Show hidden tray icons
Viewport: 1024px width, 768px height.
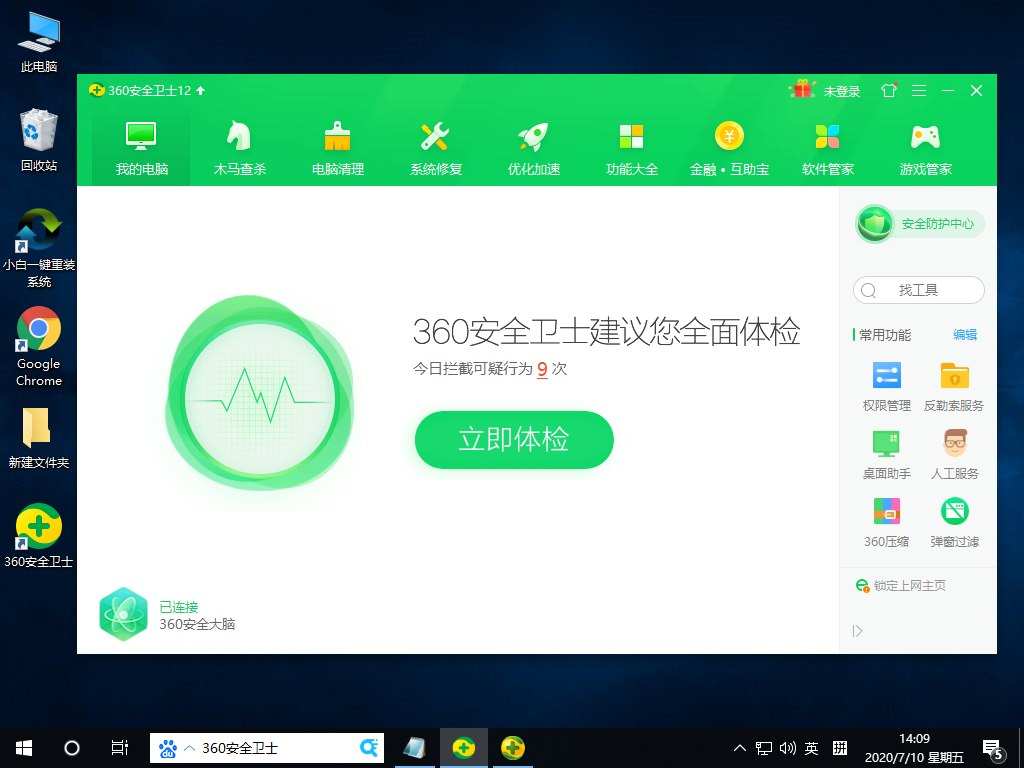pos(738,747)
